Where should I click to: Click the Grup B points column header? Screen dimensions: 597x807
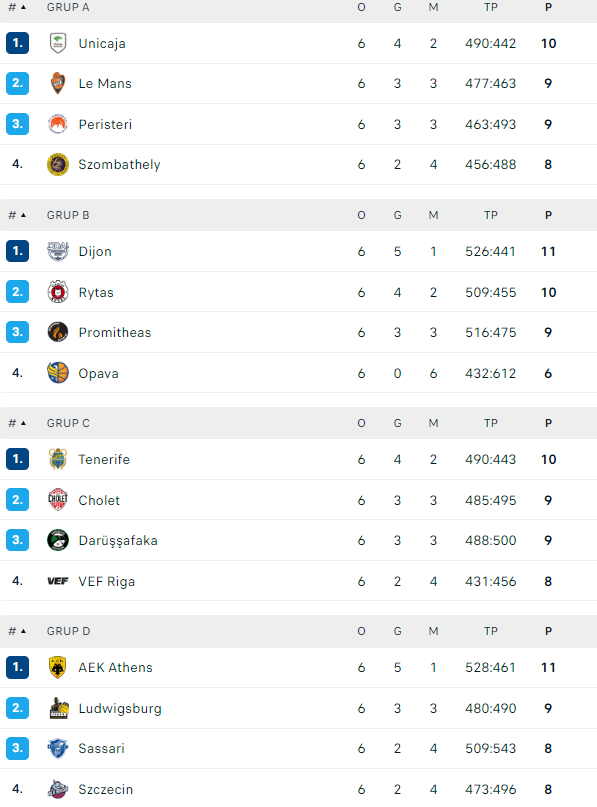(548, 215)
